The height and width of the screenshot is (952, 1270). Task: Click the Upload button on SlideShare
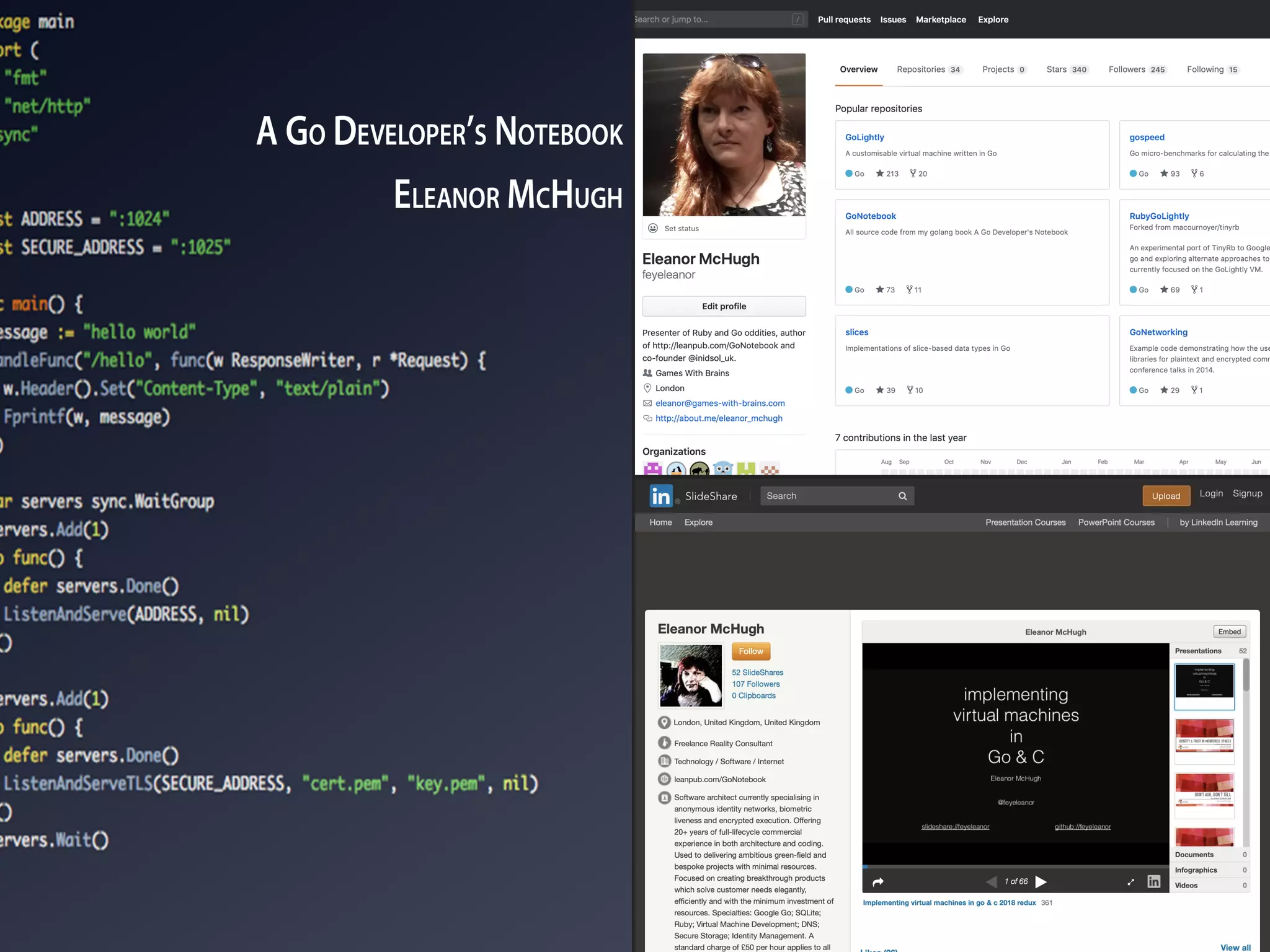(x=1166, y=496)
